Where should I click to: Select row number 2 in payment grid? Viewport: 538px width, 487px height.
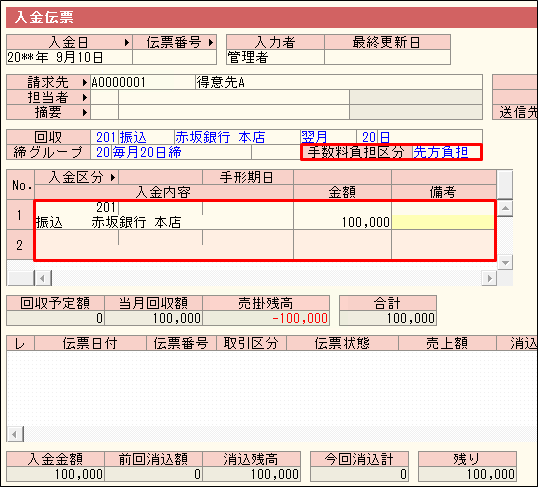20,245
